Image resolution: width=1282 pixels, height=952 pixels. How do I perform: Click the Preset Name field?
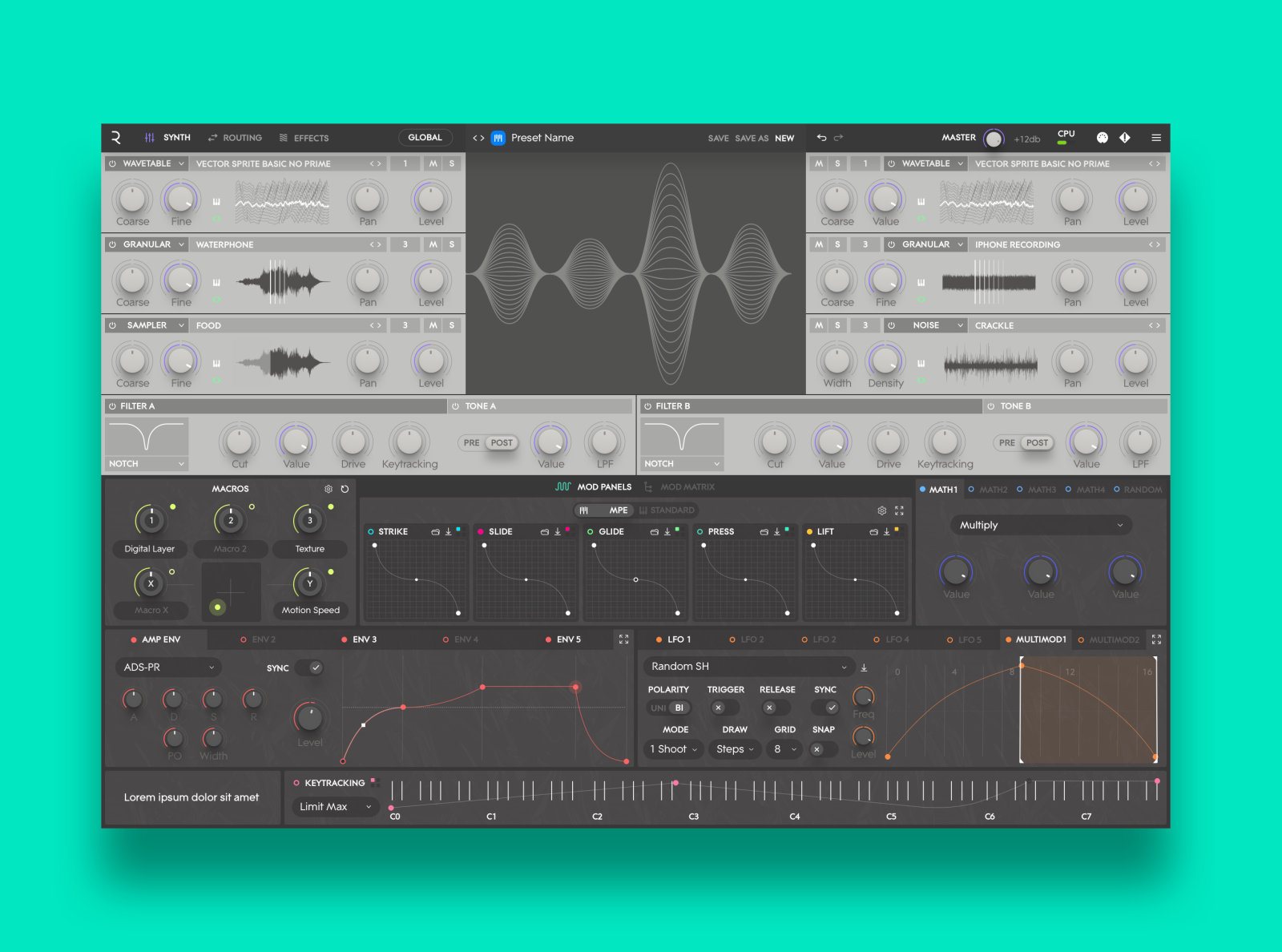542,138
